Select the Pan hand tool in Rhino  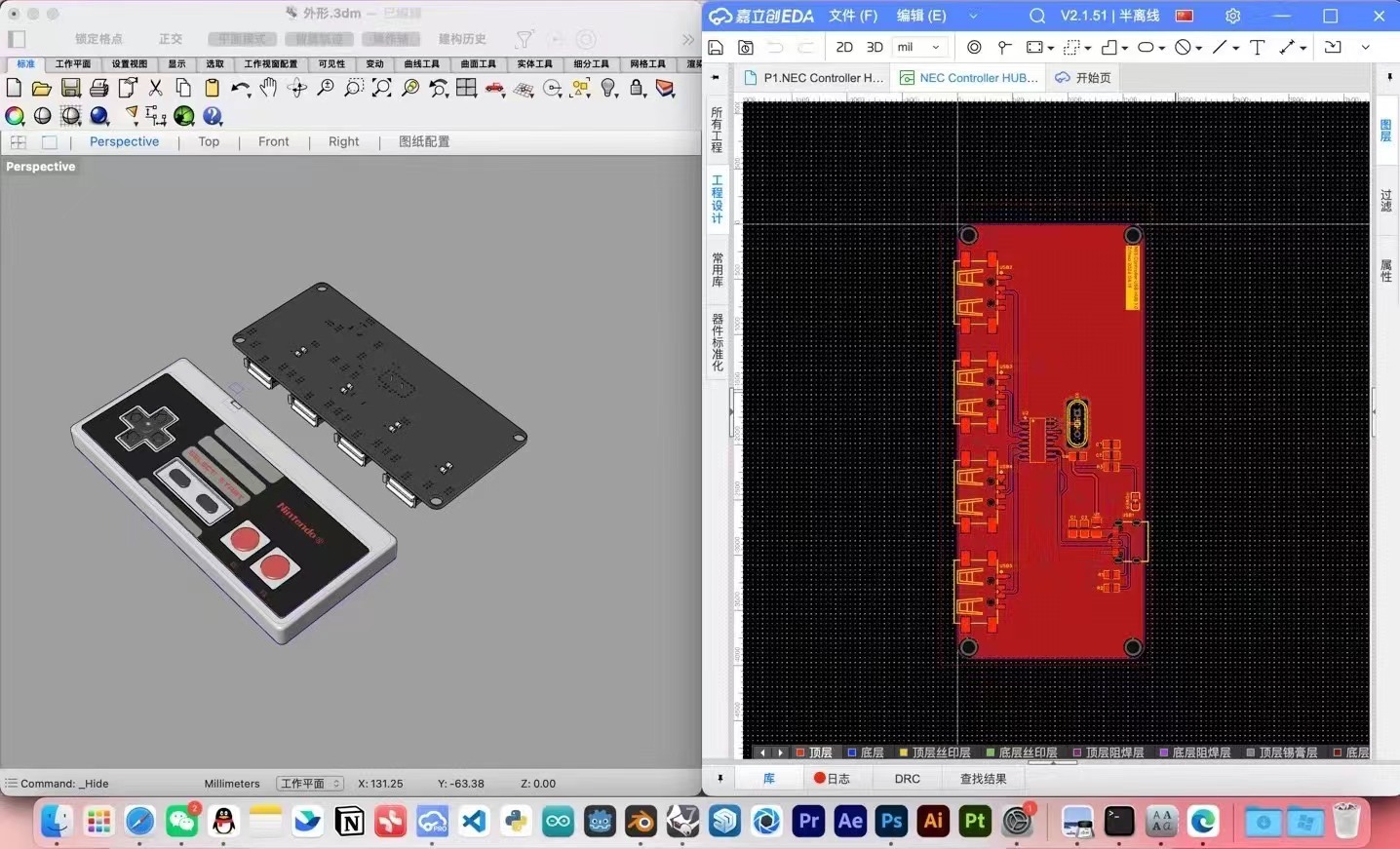[268, 88]
